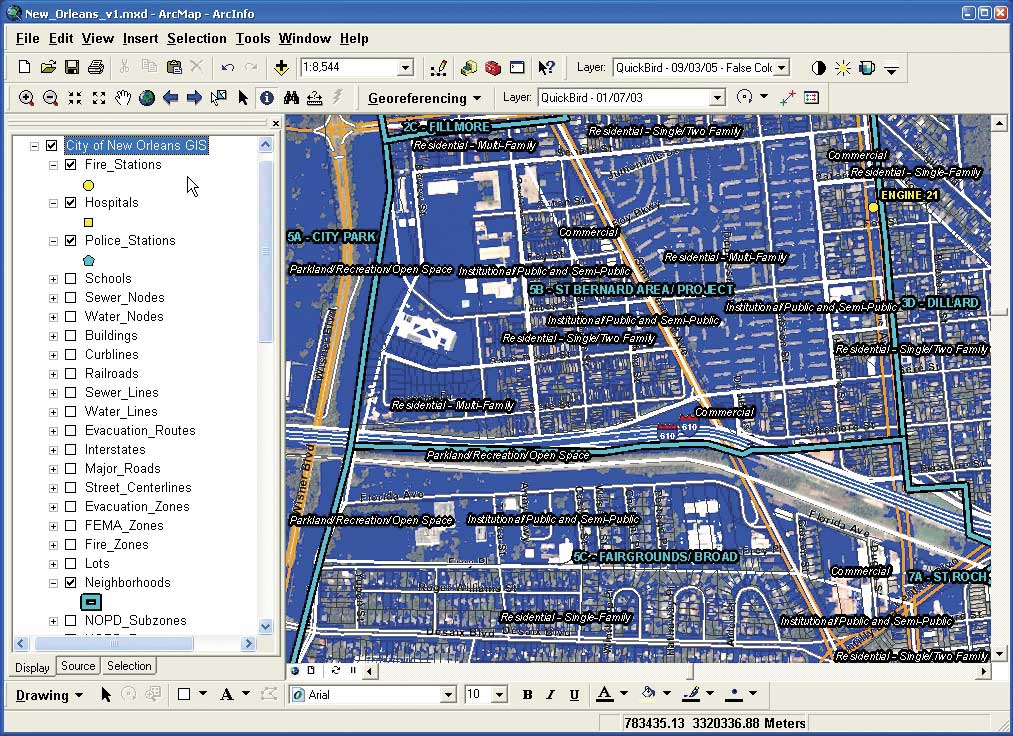Activate the Pan hand tool

tap(123, 98)
